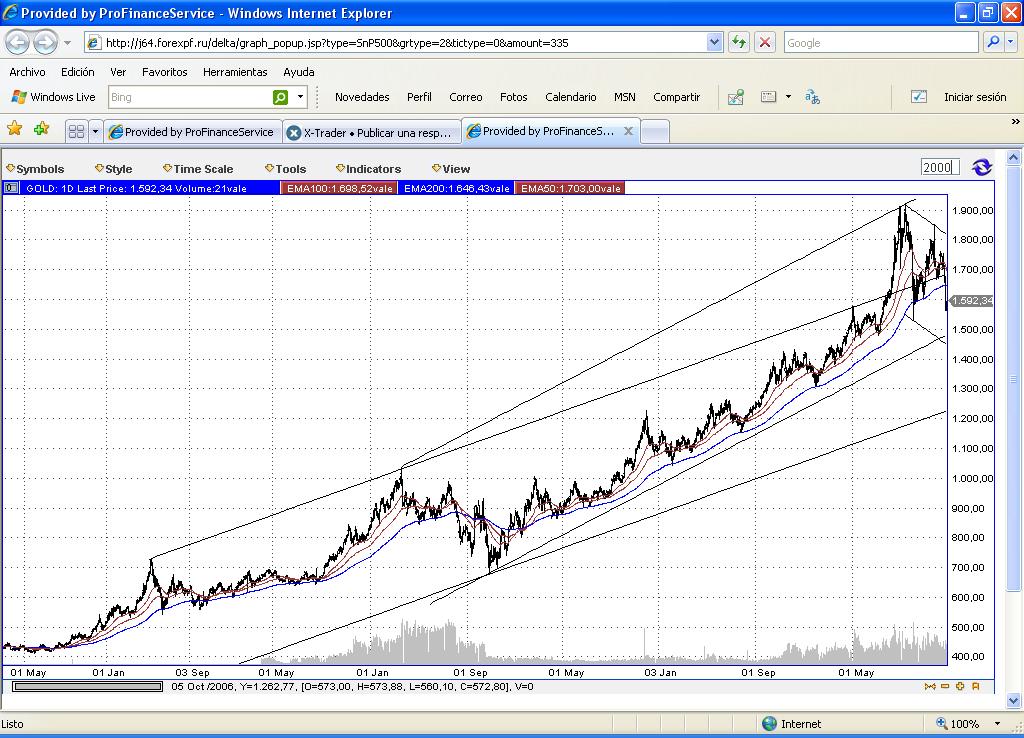
Task: Click the browser refresh page button
Action: 739,42
